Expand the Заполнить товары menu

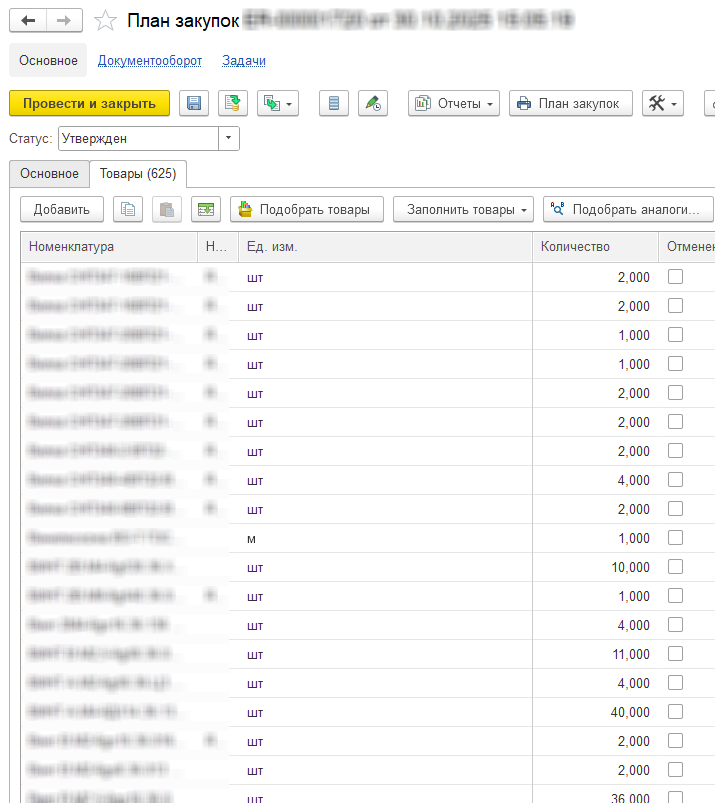point(463,209)
